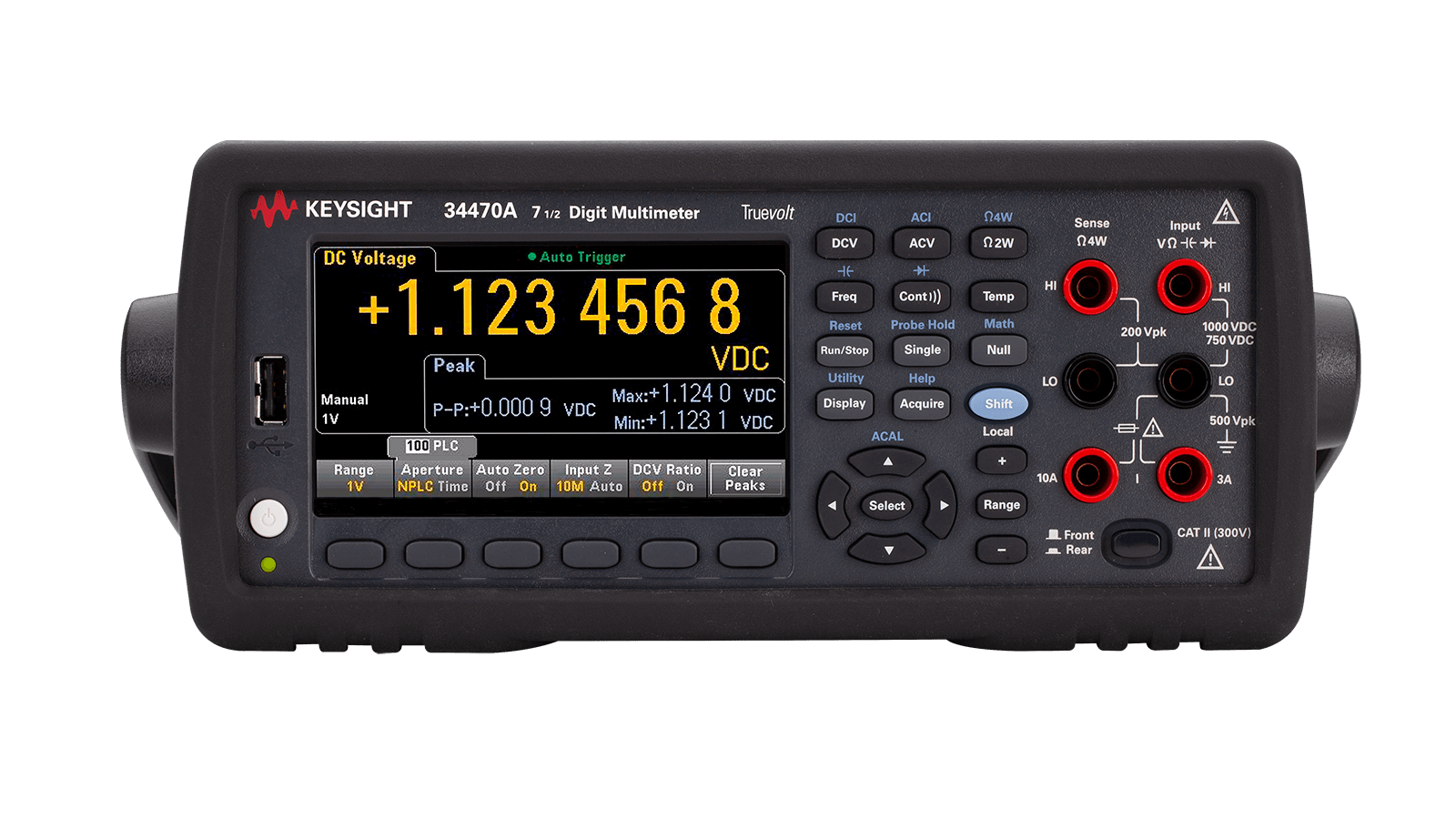Select the Sense LO black terminal
The width and height of the screenshot is (1456, 819).
pyautogui.click(x=1090, y=380)
